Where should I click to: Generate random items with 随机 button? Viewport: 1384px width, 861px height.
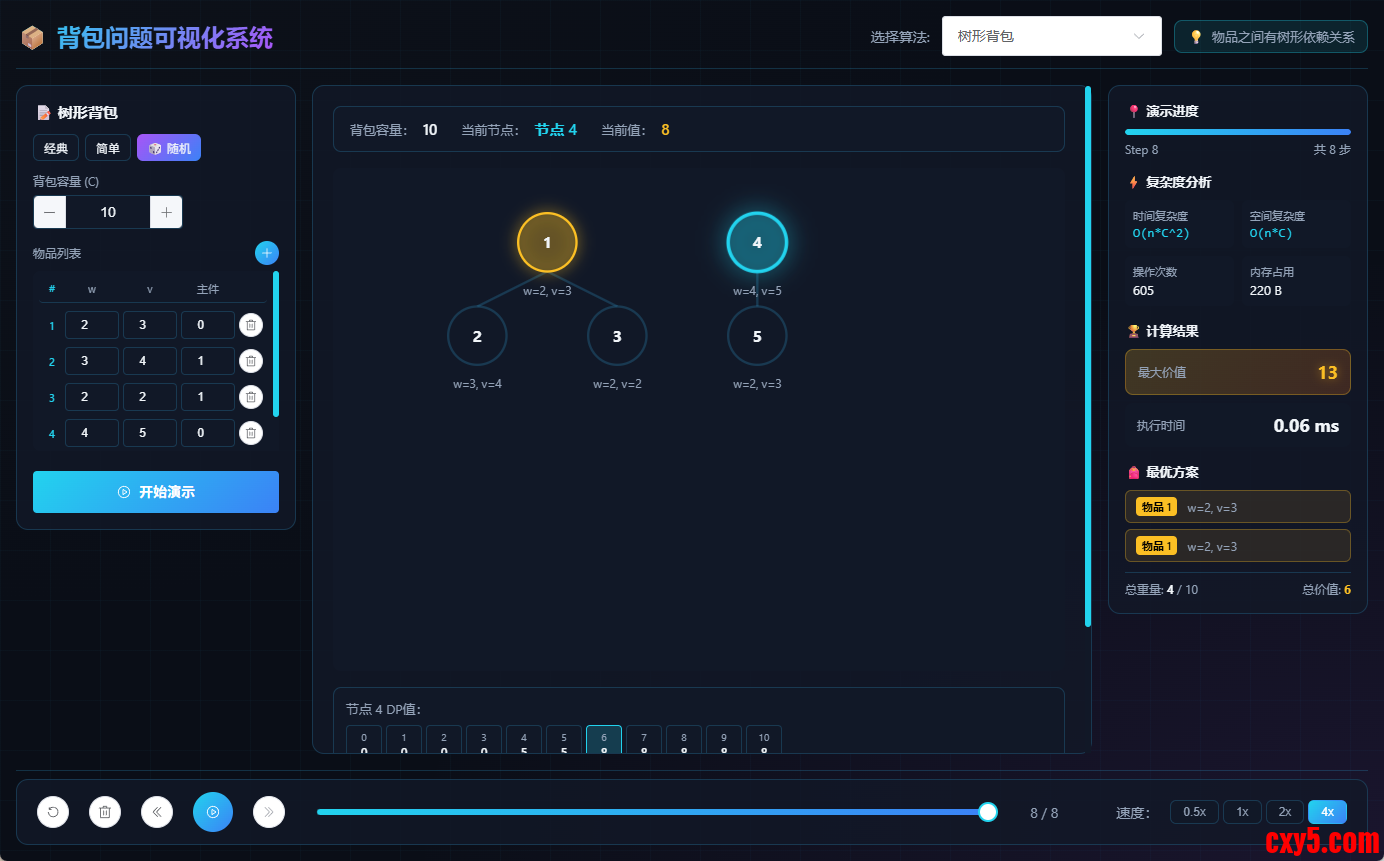click(169, 148)
